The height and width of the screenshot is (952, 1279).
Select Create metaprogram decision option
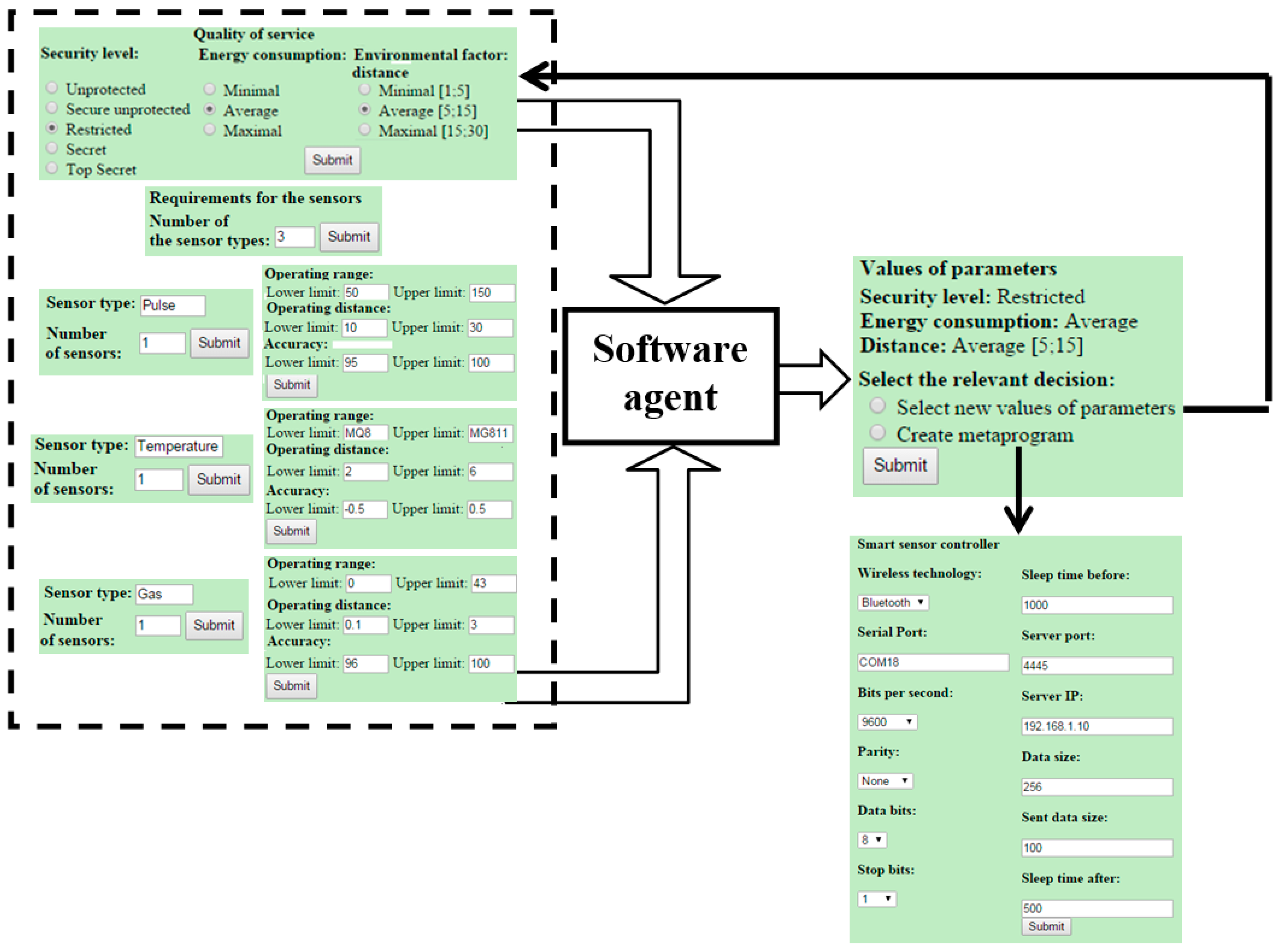(x=878, y=432)
